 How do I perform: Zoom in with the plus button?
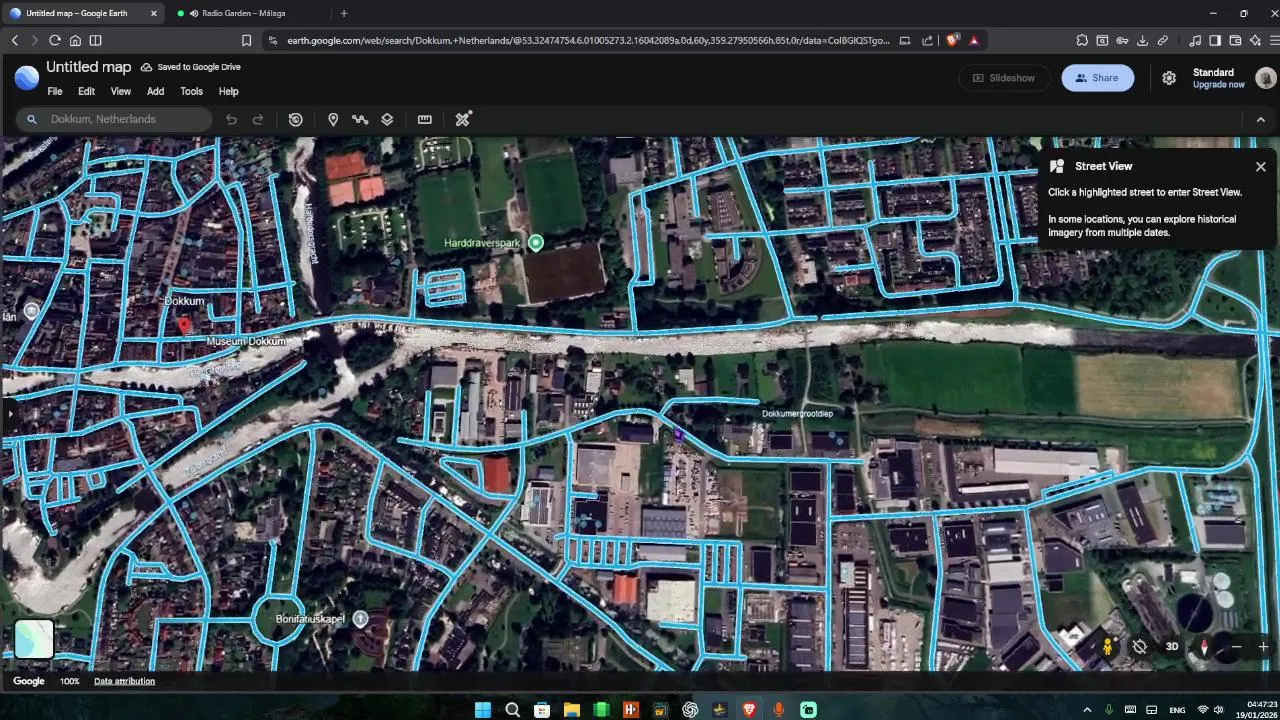tap(1263, 647)
